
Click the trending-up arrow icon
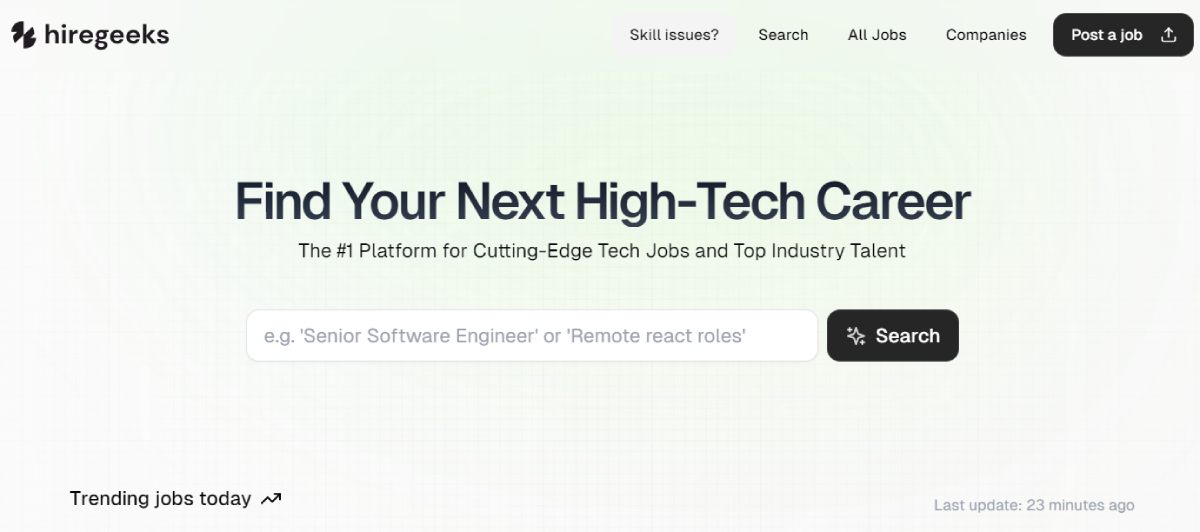271,498
